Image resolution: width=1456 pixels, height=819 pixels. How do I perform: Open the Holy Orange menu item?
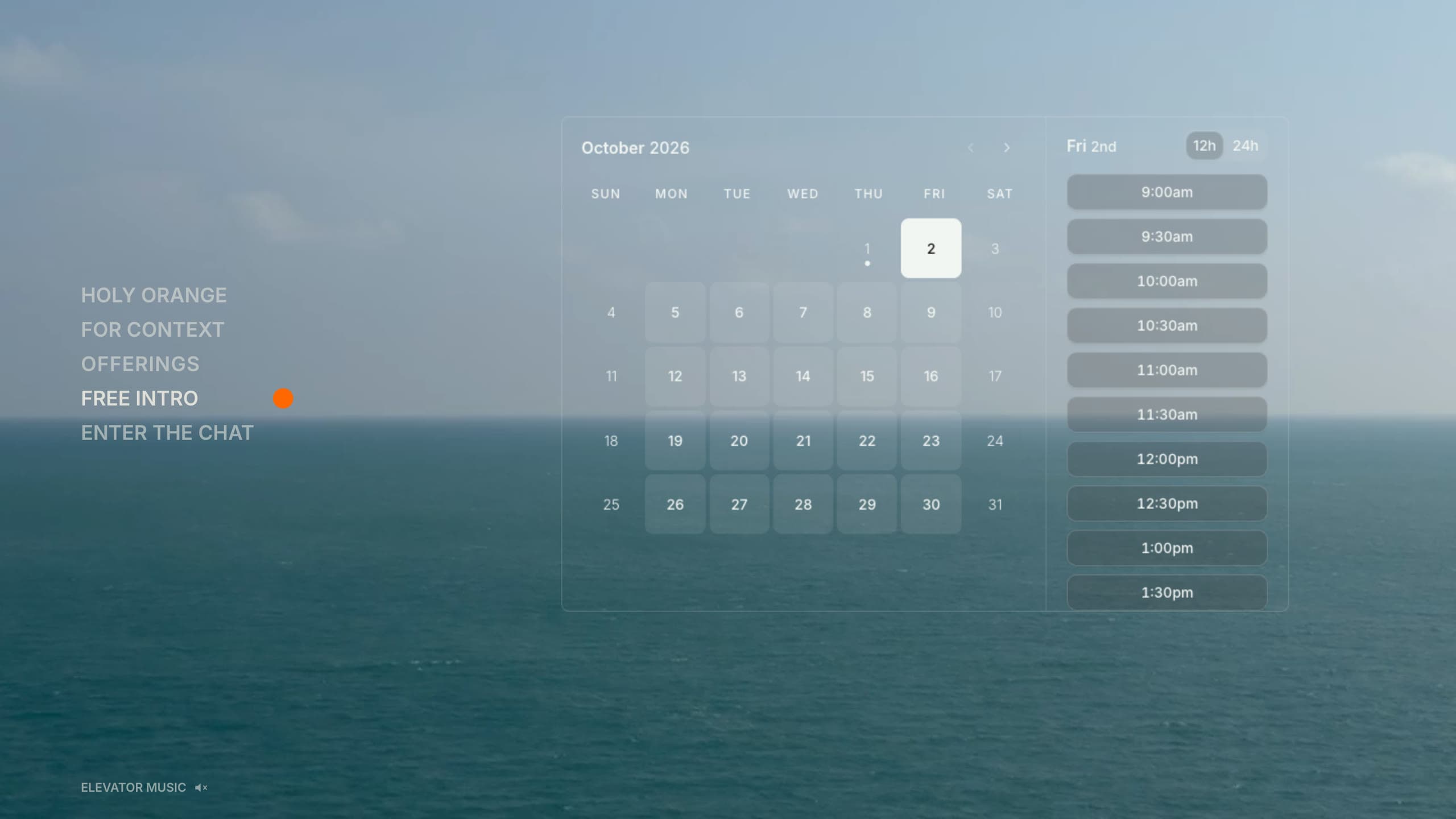click(154, 295)
